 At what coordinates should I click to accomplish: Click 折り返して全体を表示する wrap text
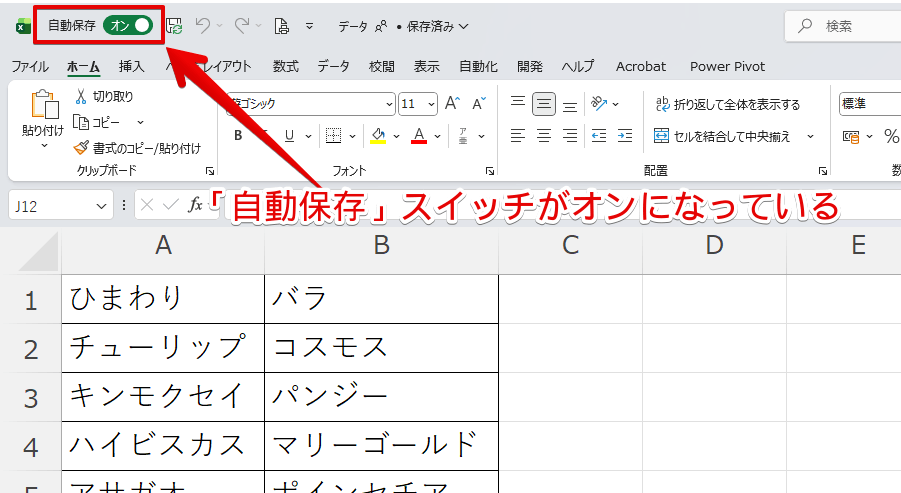coord(728,104)
